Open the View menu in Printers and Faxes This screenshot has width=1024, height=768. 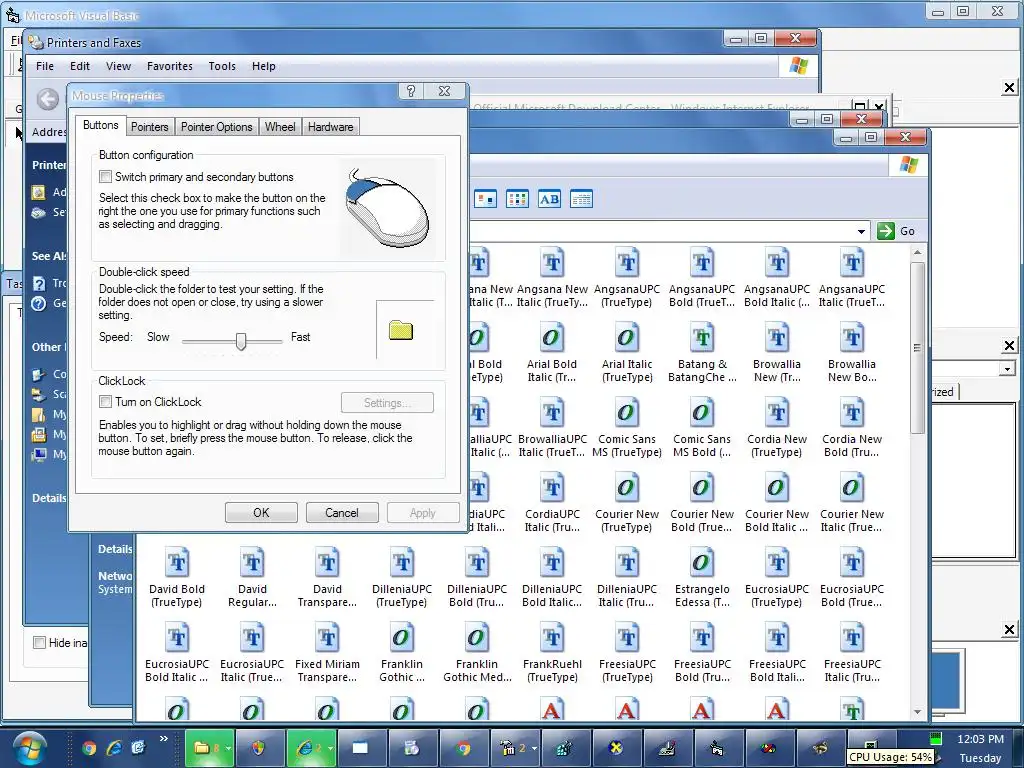click(118, 66)
